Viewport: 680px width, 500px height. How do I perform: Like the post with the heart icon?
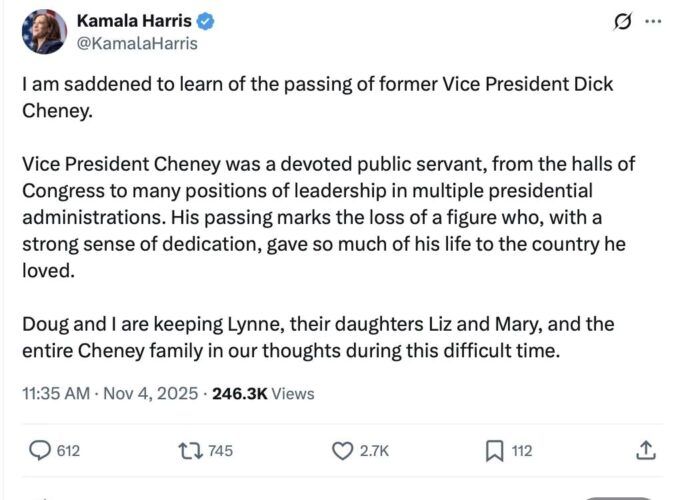point(343,452)
